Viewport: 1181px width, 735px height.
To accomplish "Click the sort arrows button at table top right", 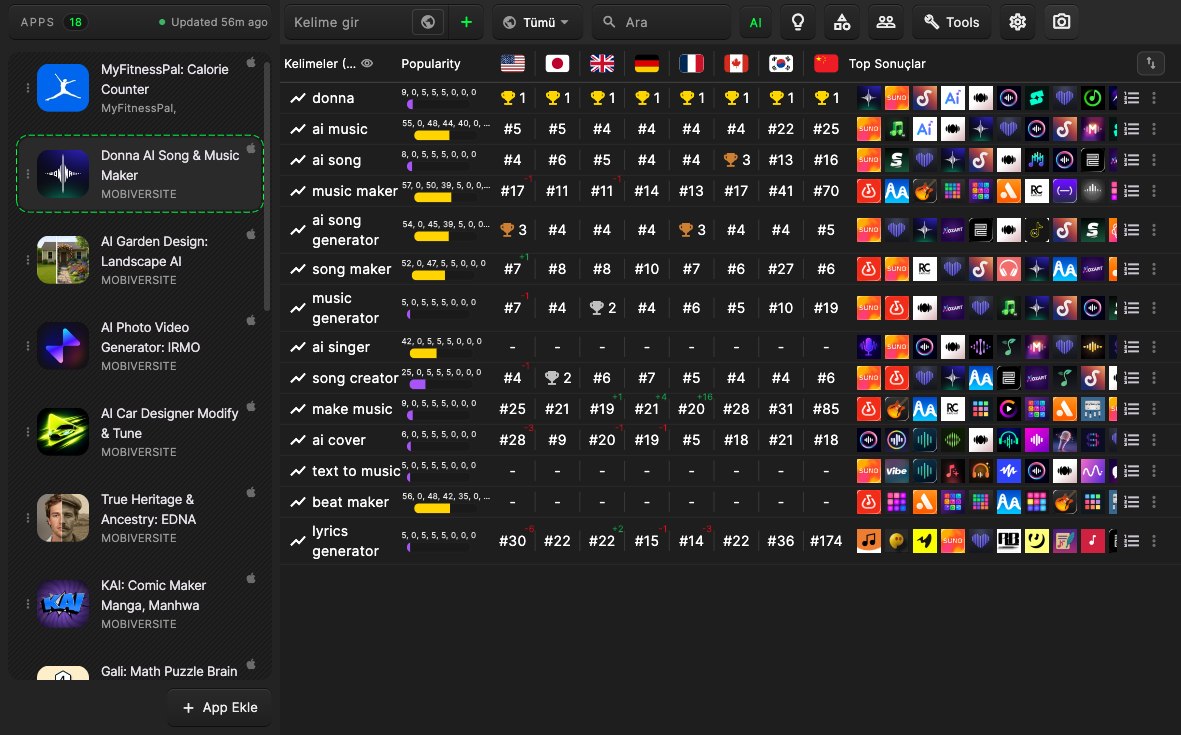I will click(1151, 63).
